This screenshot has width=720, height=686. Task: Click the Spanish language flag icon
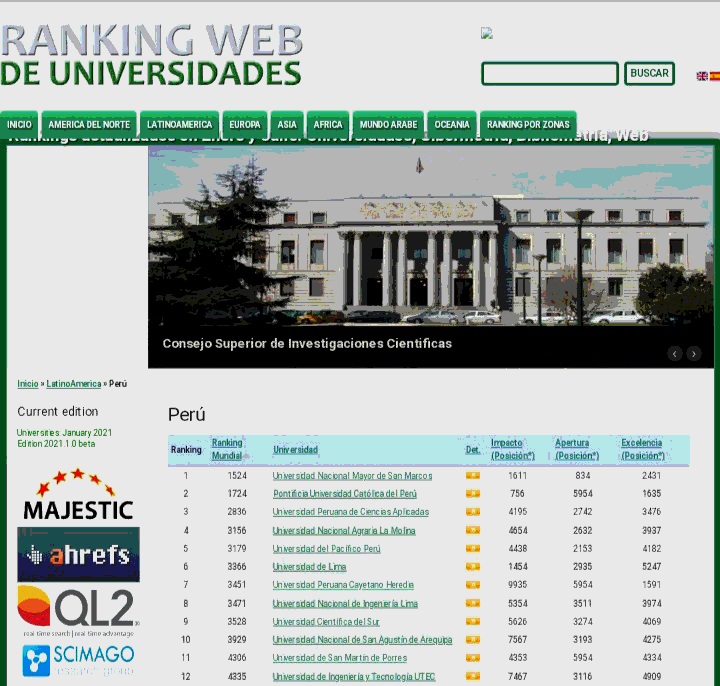pyautogui.click(x=714, y=76)
